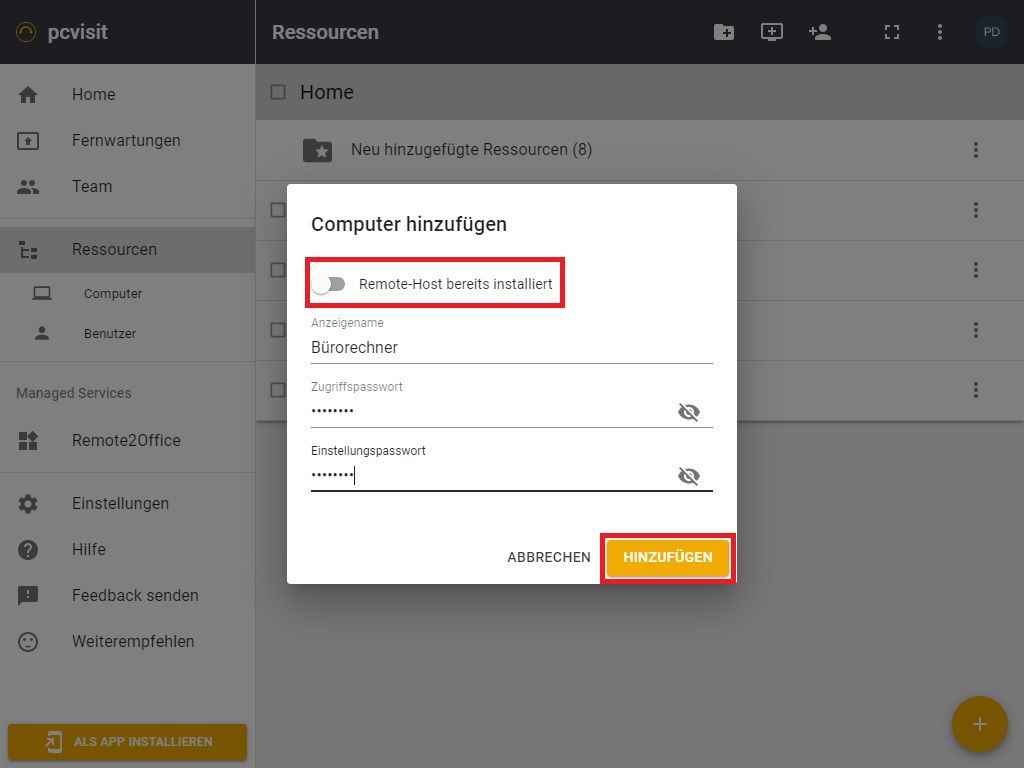Check the Home select-all checkbox
The height and width of the screenshot is (768, 1024).
click(278, 92)
